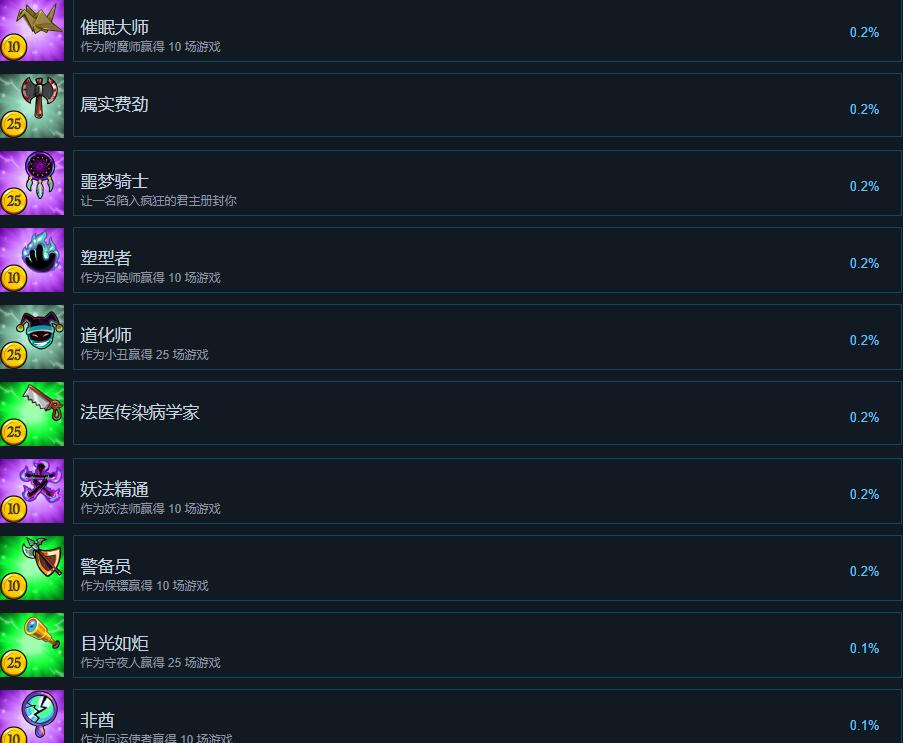Image resolution: width=903 pixels, height=743 pixels.
Task: Click the 0.1% rate beside 目光如炬
Action: (x=864, y=648)
